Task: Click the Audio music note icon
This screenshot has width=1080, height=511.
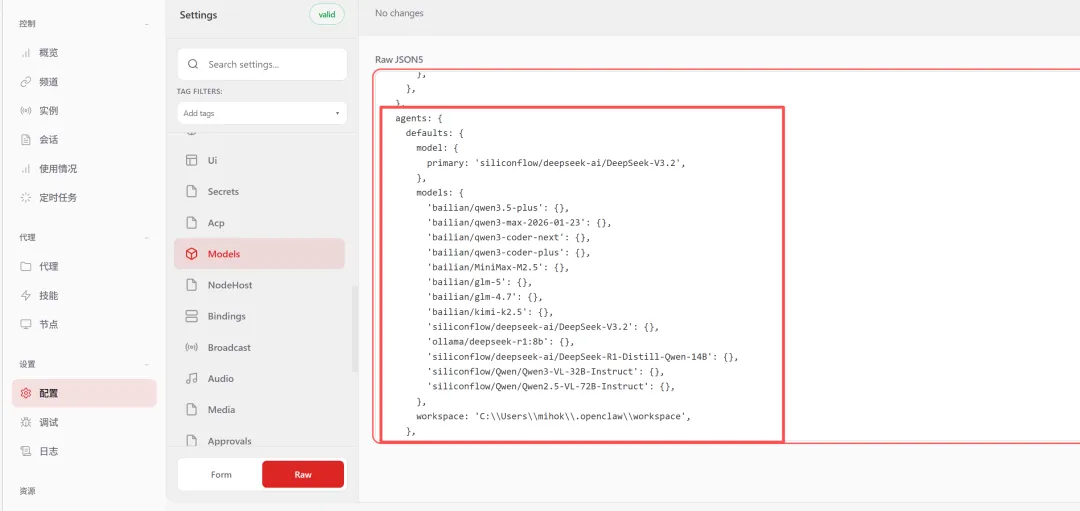Action: tap(191, 379)
